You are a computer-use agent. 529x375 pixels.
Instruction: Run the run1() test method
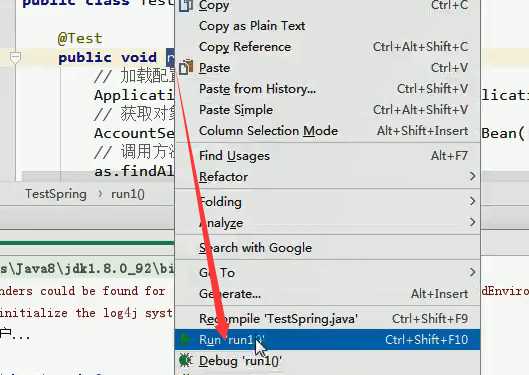[x=327, y=339]
